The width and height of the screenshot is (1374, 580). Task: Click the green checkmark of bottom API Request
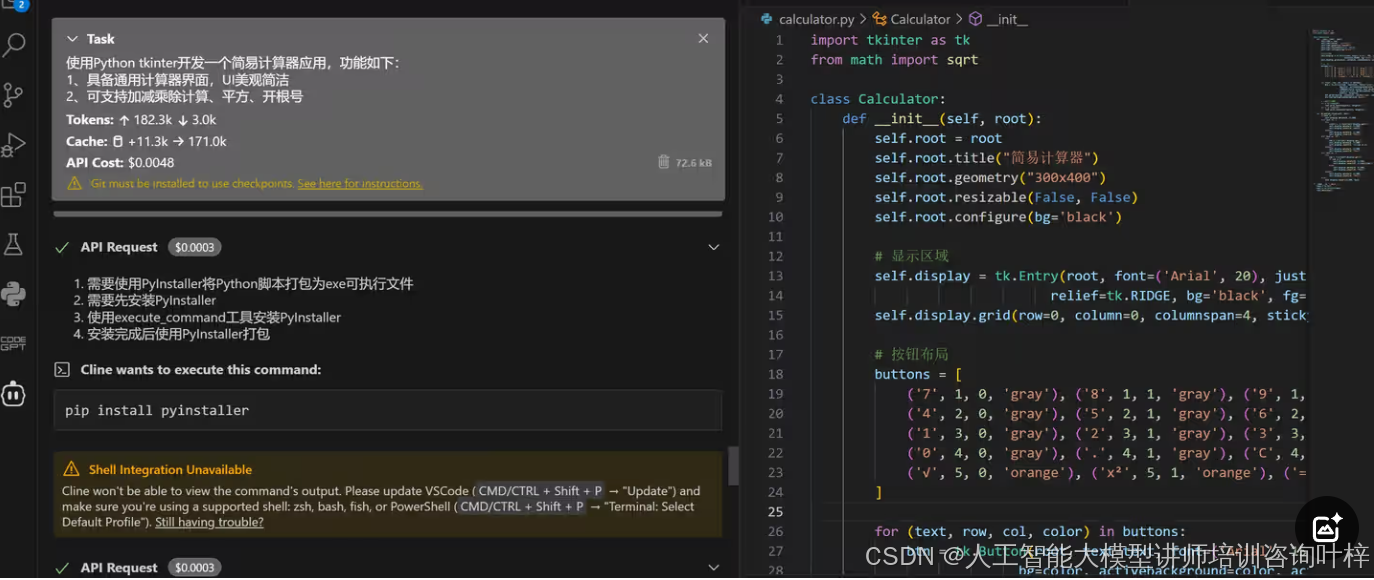(62, 567)
